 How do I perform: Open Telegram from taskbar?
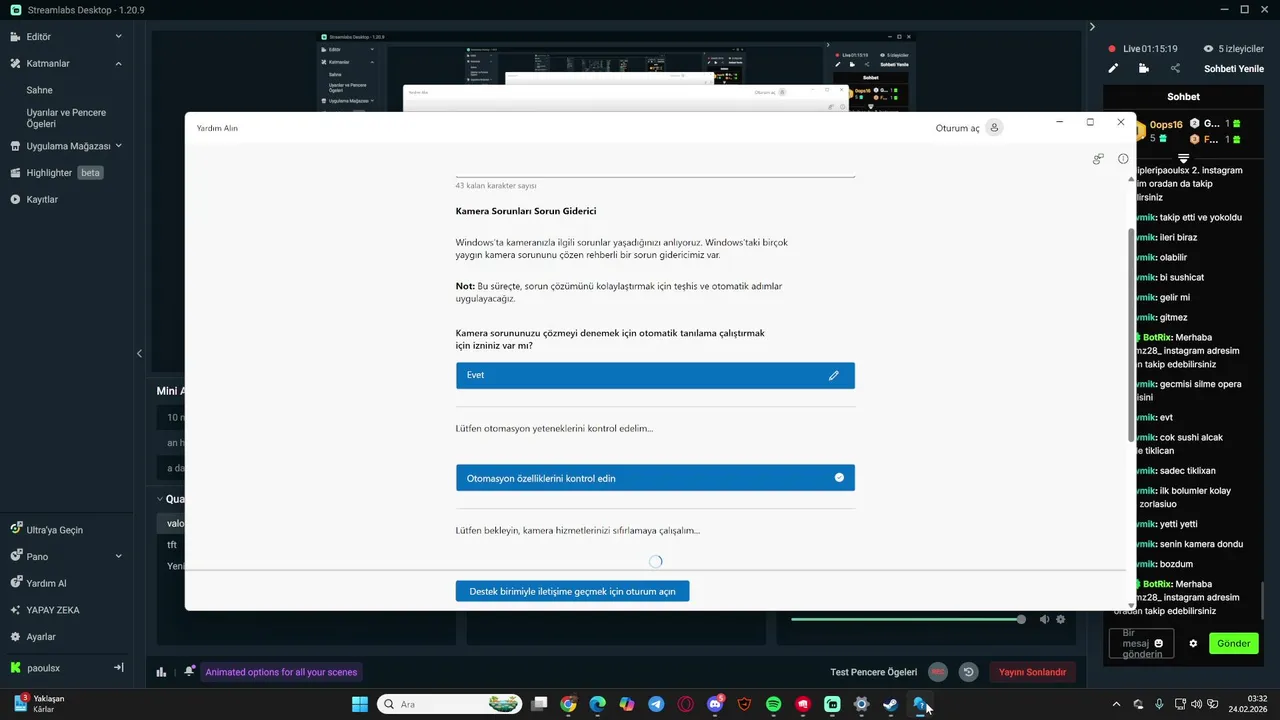pyautogui.click(x=656, y=704)
